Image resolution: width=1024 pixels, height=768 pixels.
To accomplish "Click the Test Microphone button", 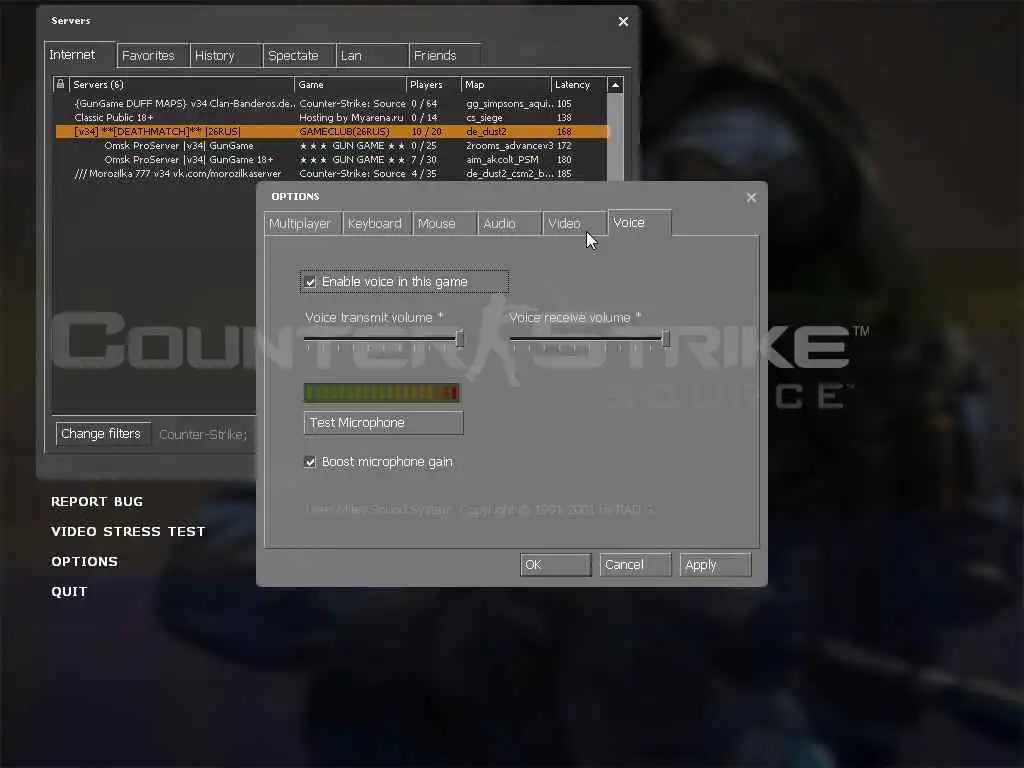I will coord(383,423).
